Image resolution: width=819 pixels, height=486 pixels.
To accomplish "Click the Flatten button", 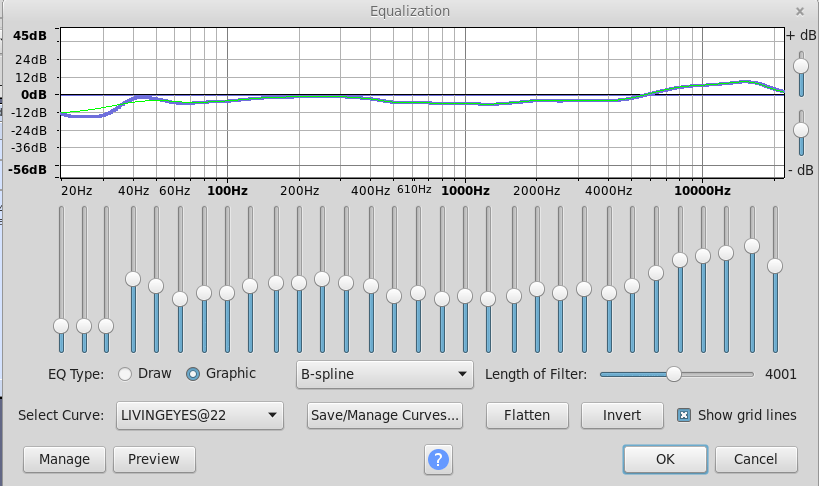I will click(527, 415).
